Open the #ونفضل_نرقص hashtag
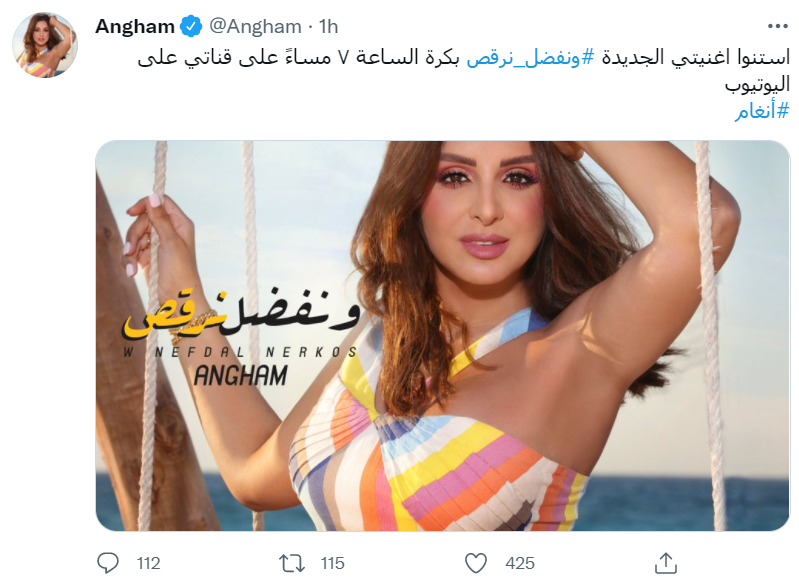Screen dimensions: 799x588 (530, 58)
